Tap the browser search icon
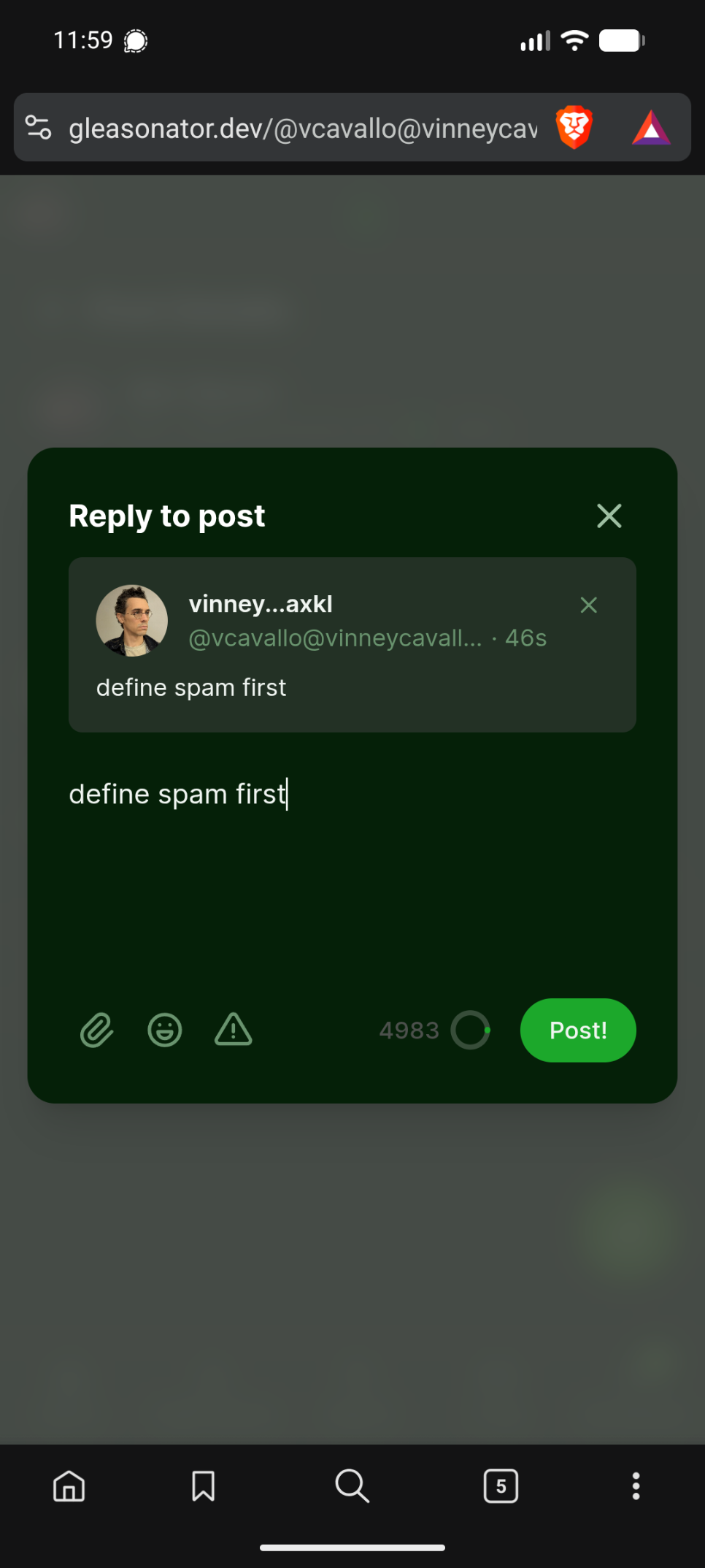The image size is (705, 1568). tap(352, 1485)
